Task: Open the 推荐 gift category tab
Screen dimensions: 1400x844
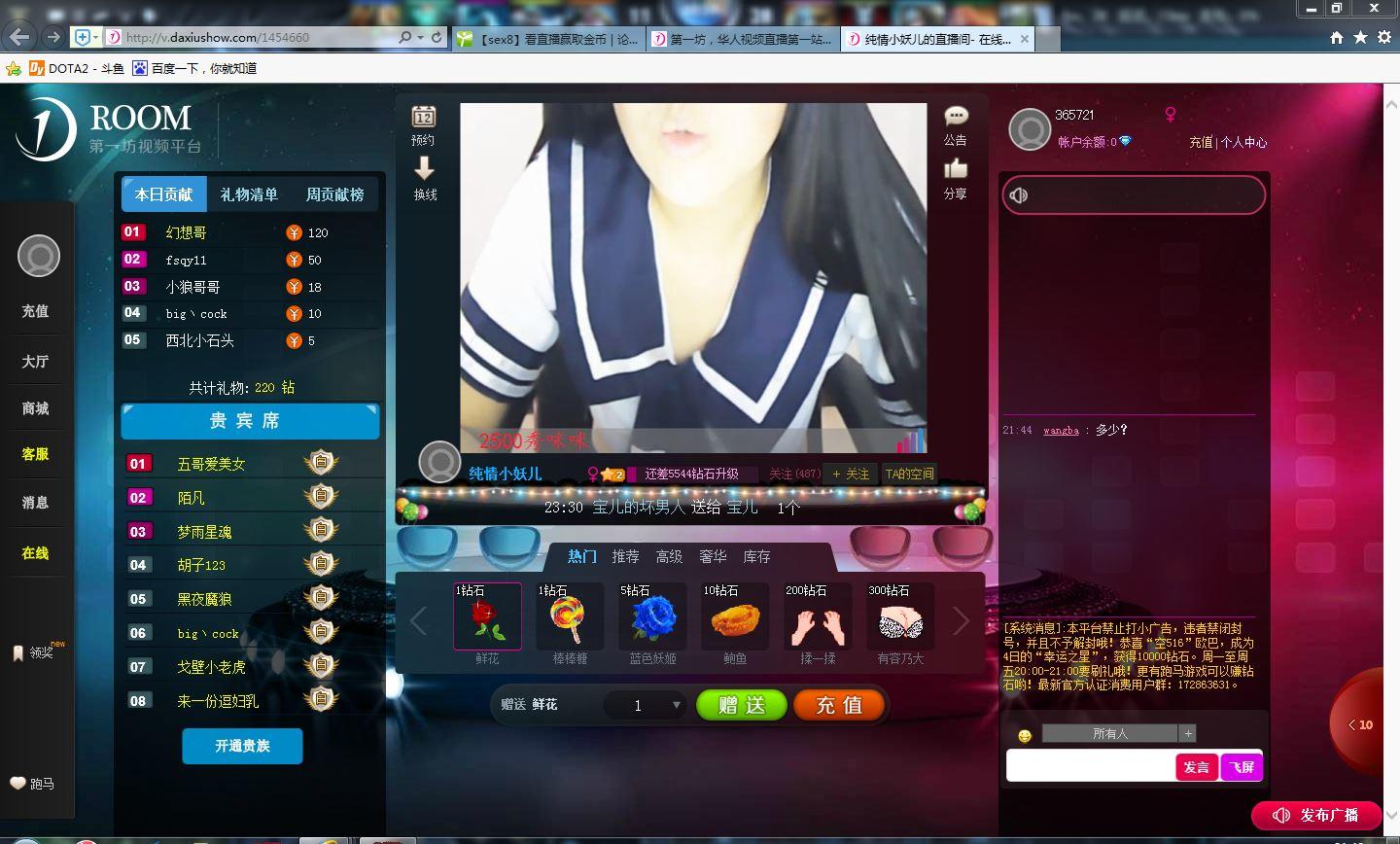Action: pyautogui.click(x=625, y=556)
